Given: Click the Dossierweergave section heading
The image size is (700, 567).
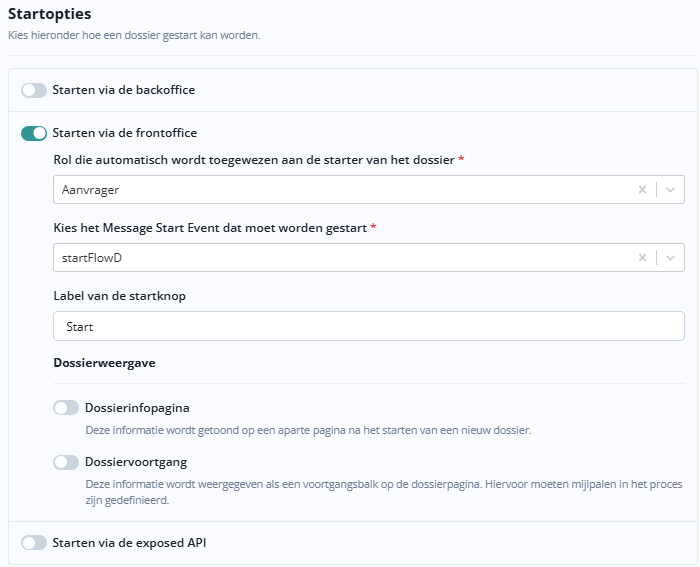Looking at the screenshot, I should point(104,363).
